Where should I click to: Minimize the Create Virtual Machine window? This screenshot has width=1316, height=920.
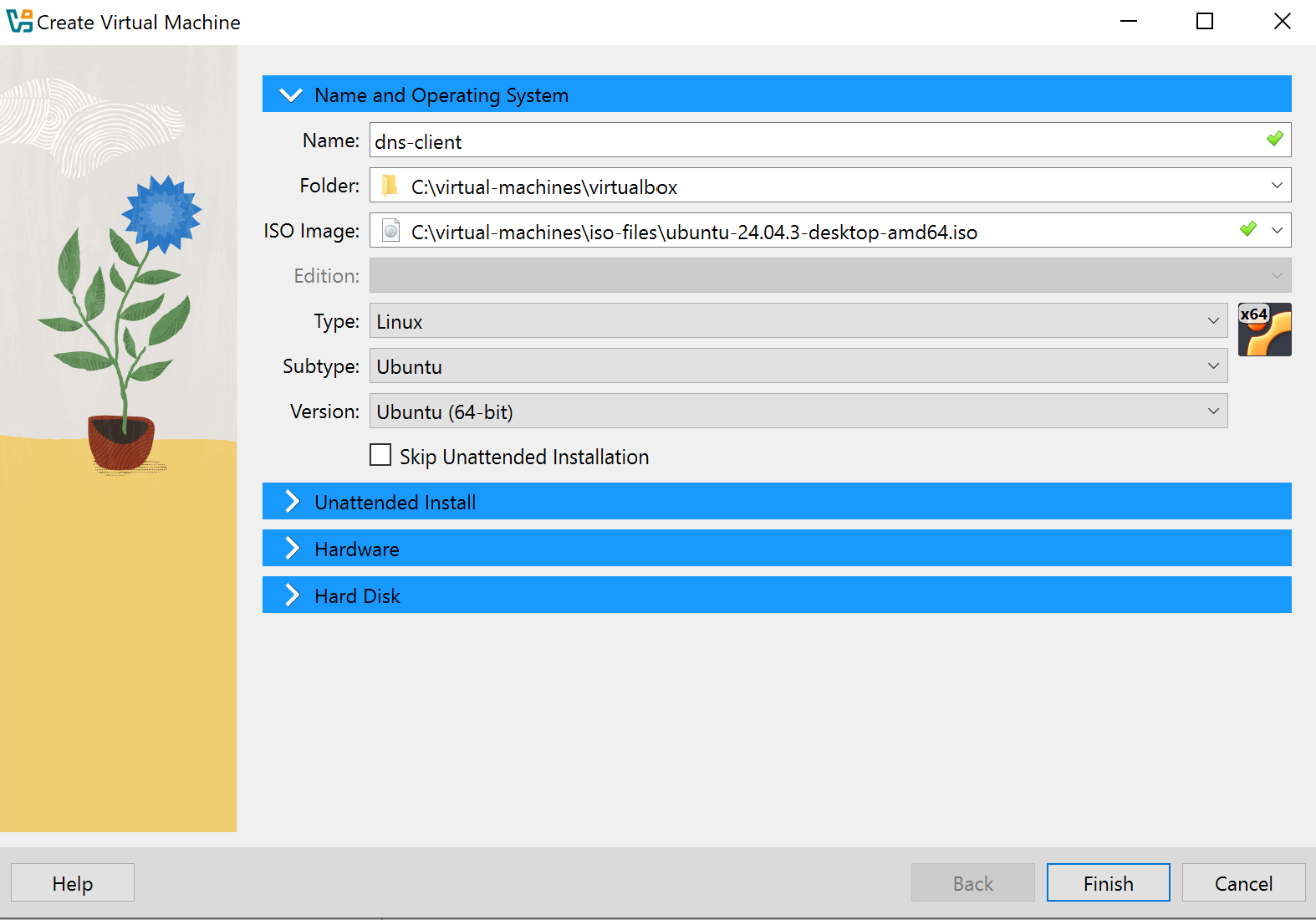click(x=1129, y=21)
